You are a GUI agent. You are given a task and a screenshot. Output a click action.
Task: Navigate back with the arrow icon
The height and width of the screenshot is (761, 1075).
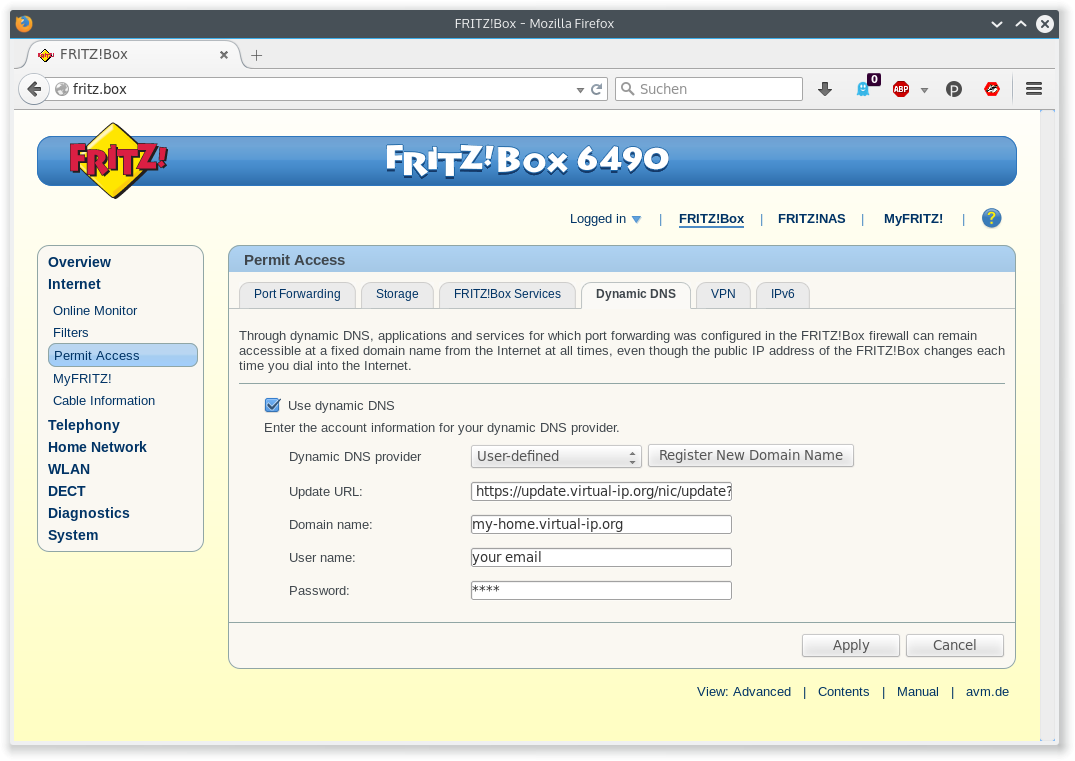[x=33, y=89]
